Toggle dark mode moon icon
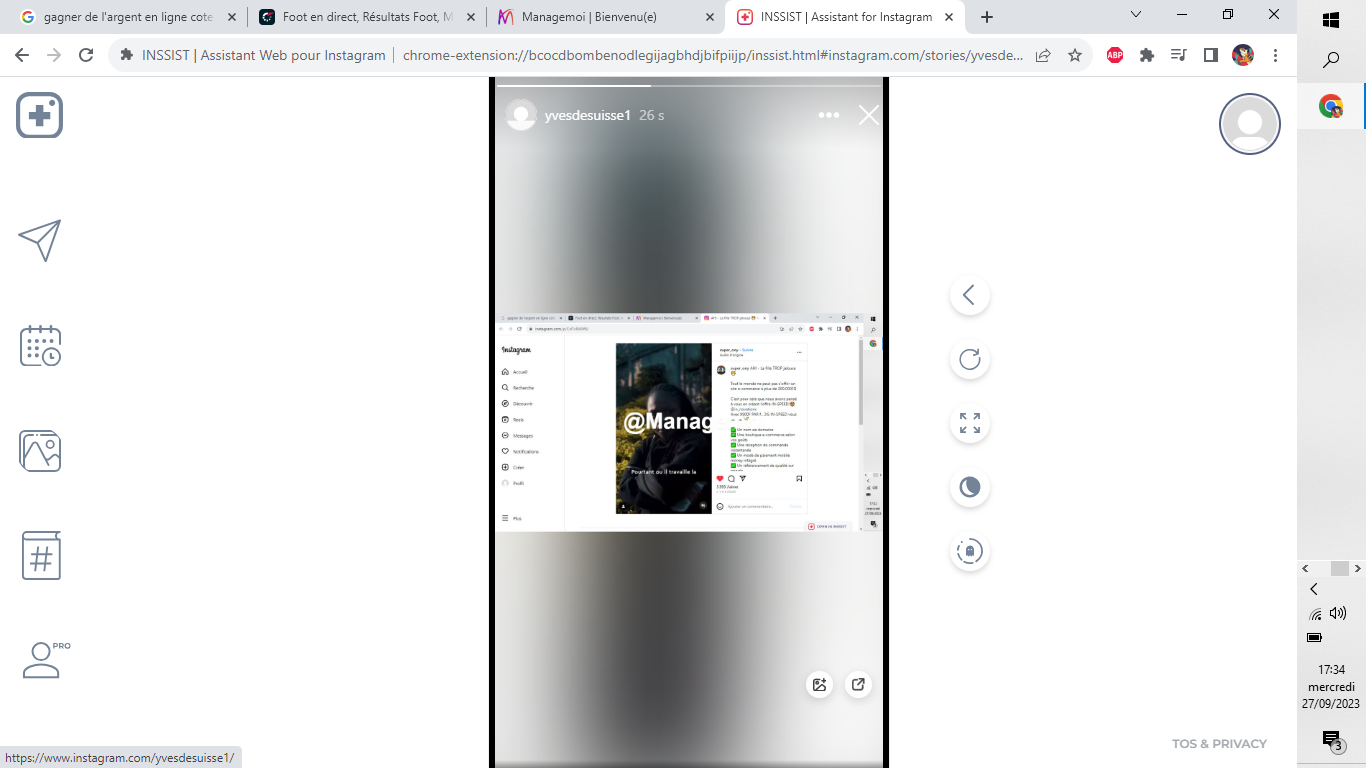This screenshot has width=1366, height=768. tap(969, 487)
